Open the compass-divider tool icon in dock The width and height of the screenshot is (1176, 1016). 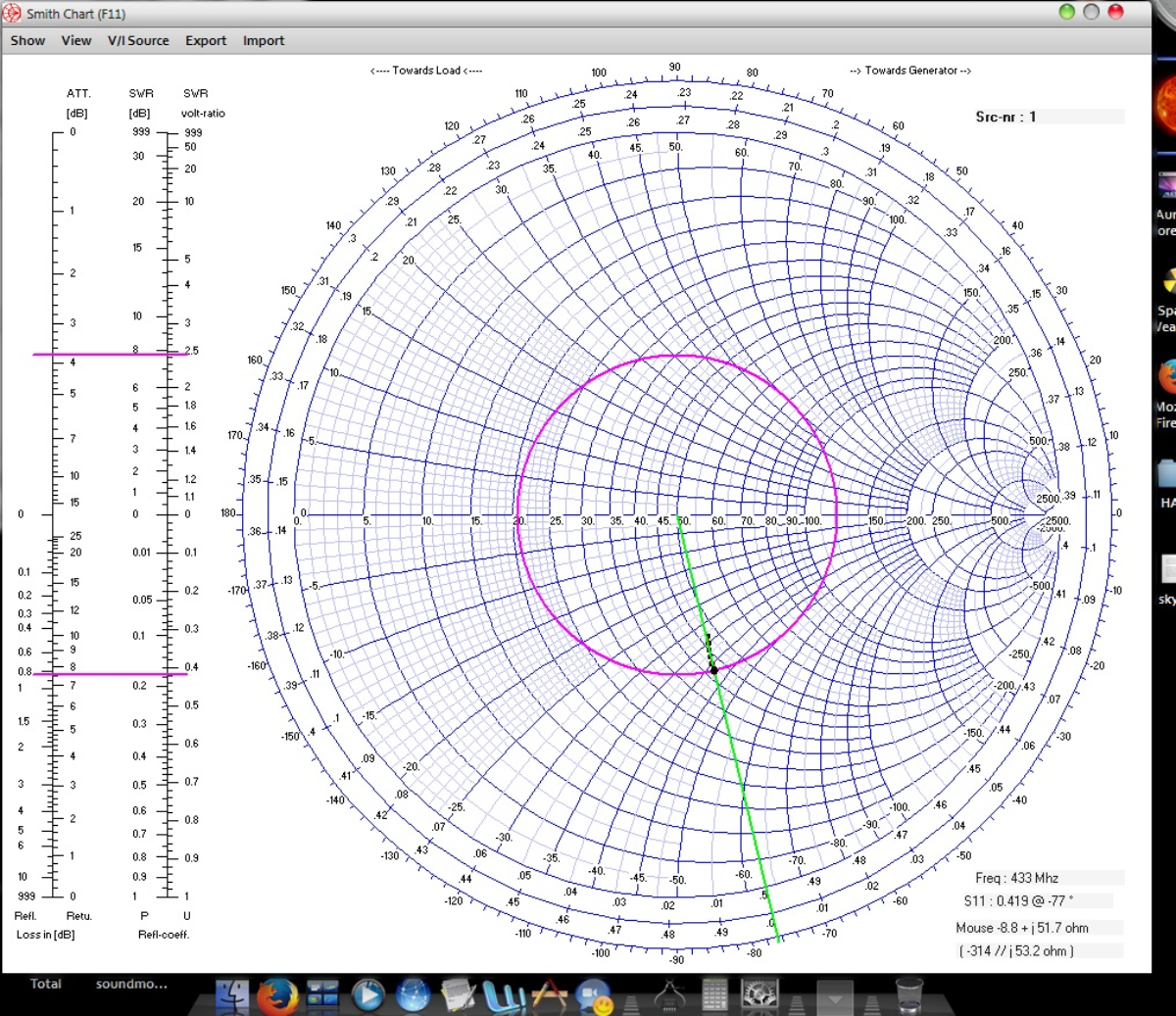coord(669,995)
